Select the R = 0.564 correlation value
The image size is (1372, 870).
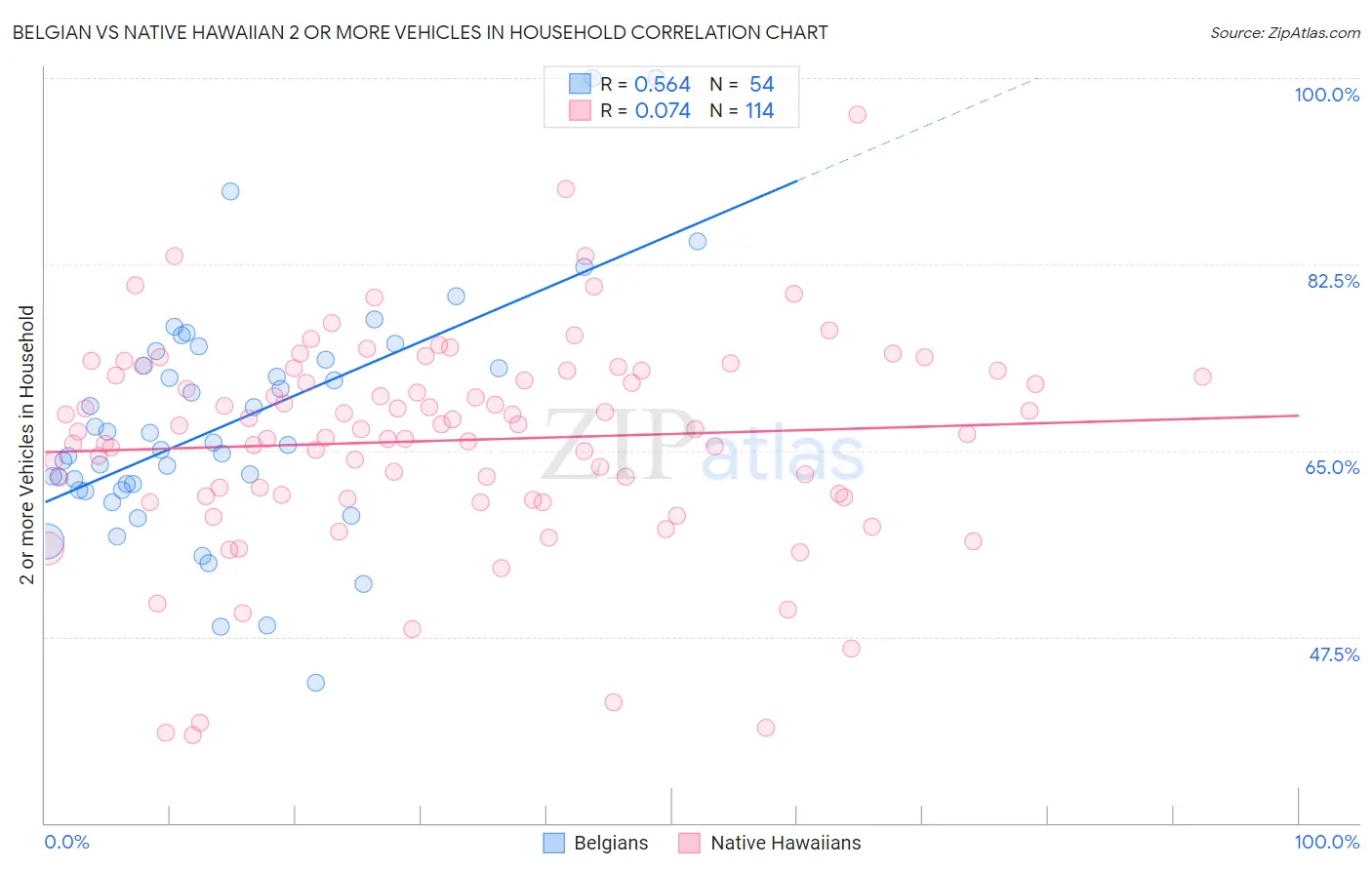[x=645, y=84]
